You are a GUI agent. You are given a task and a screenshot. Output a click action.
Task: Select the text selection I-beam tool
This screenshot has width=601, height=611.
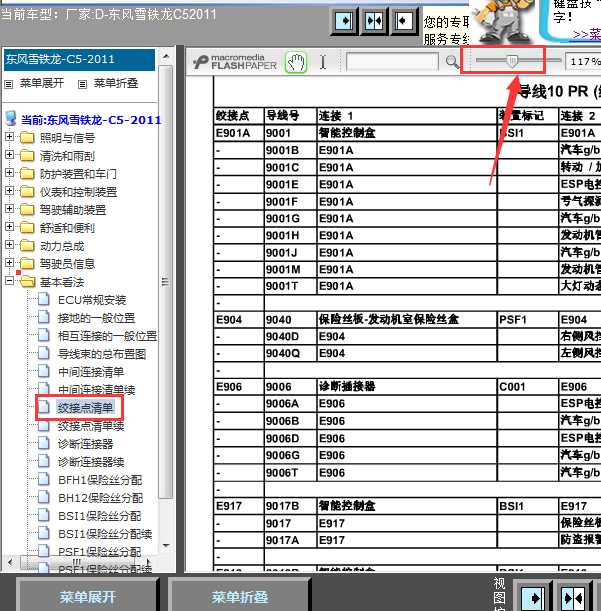pyautogui.click(x=323, y=62)
